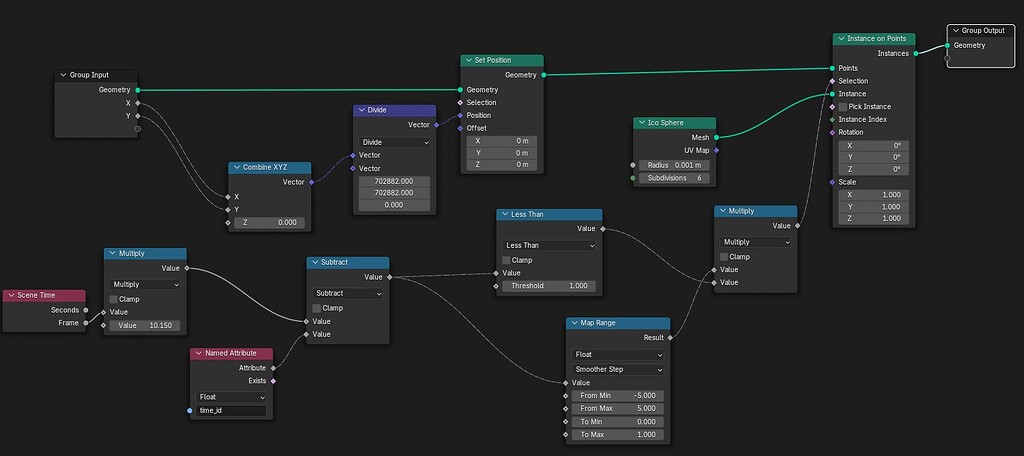Click Set Position Offset X 0 m field
1024x456 pixels.
click(x=502, y=140)
